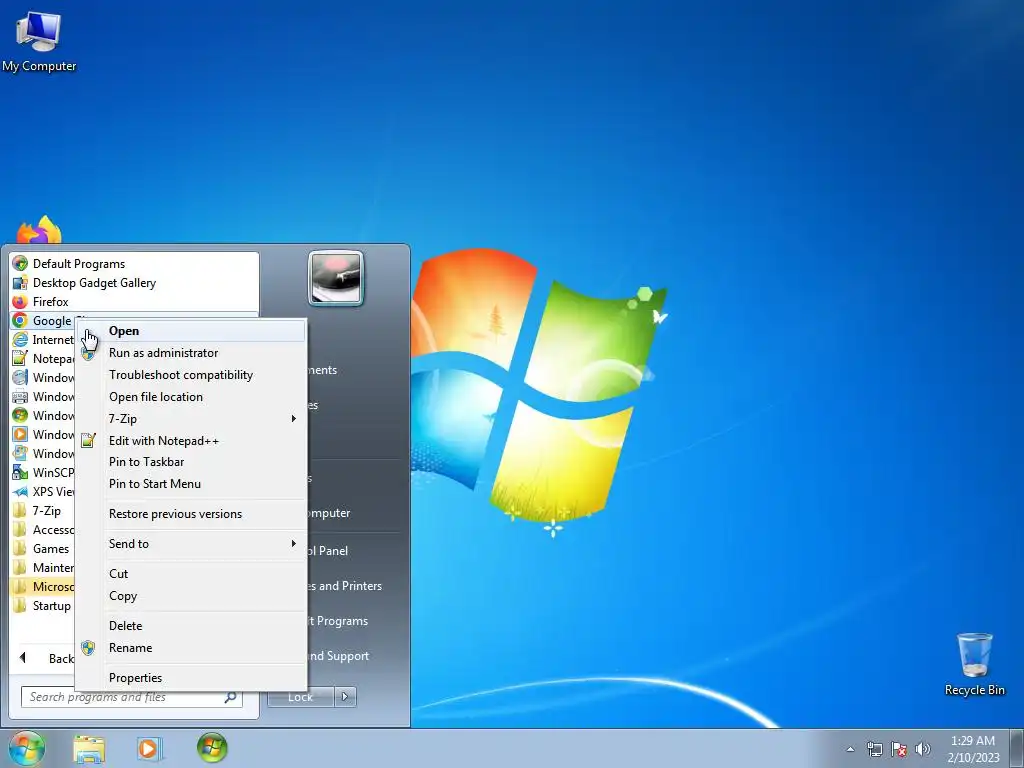Choose Delete from the context menu
Viewport: 1024px width, 768px height.
tap(191, 626)
